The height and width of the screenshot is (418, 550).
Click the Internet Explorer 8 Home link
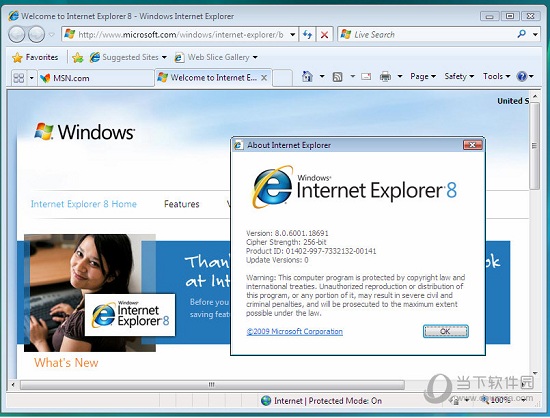tap(83, 204)
